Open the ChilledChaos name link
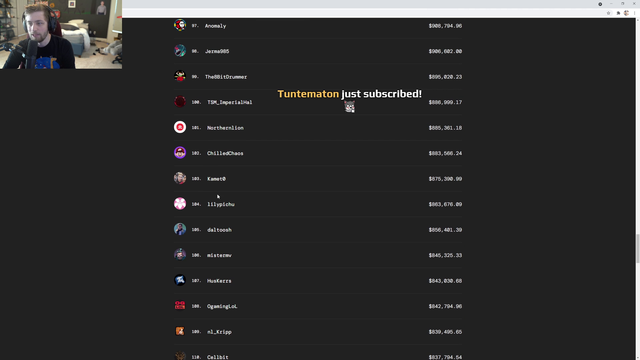 225,153
